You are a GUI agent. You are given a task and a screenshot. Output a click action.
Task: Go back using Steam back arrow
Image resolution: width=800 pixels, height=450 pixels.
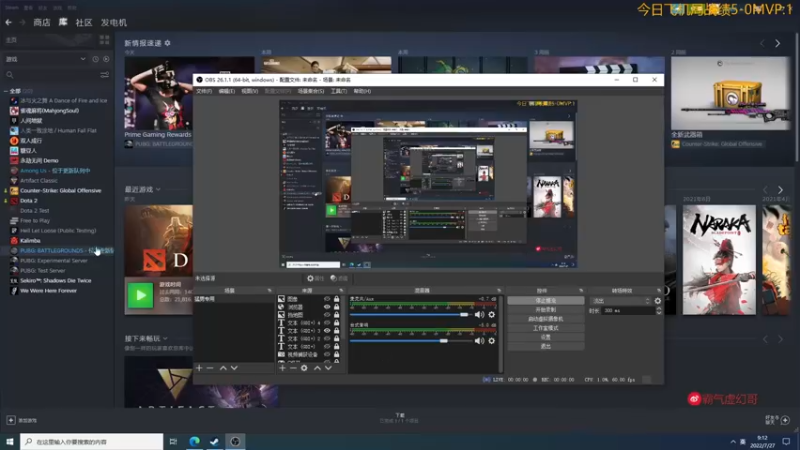(x=9, y=22)
